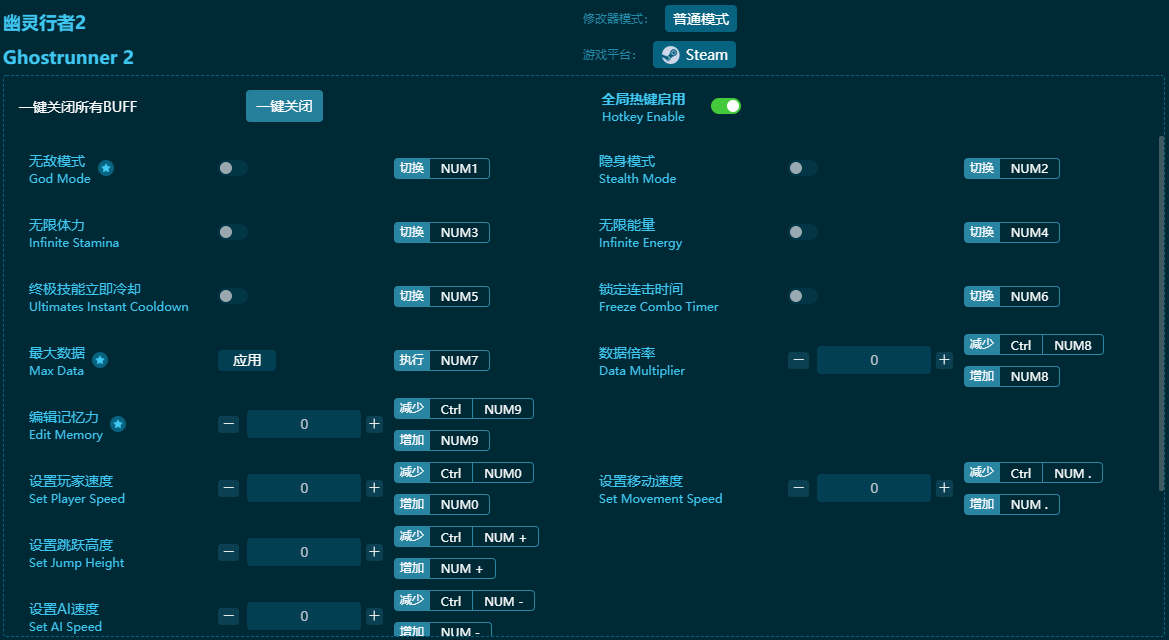Click the Steam platform icon button

point(694,55)
